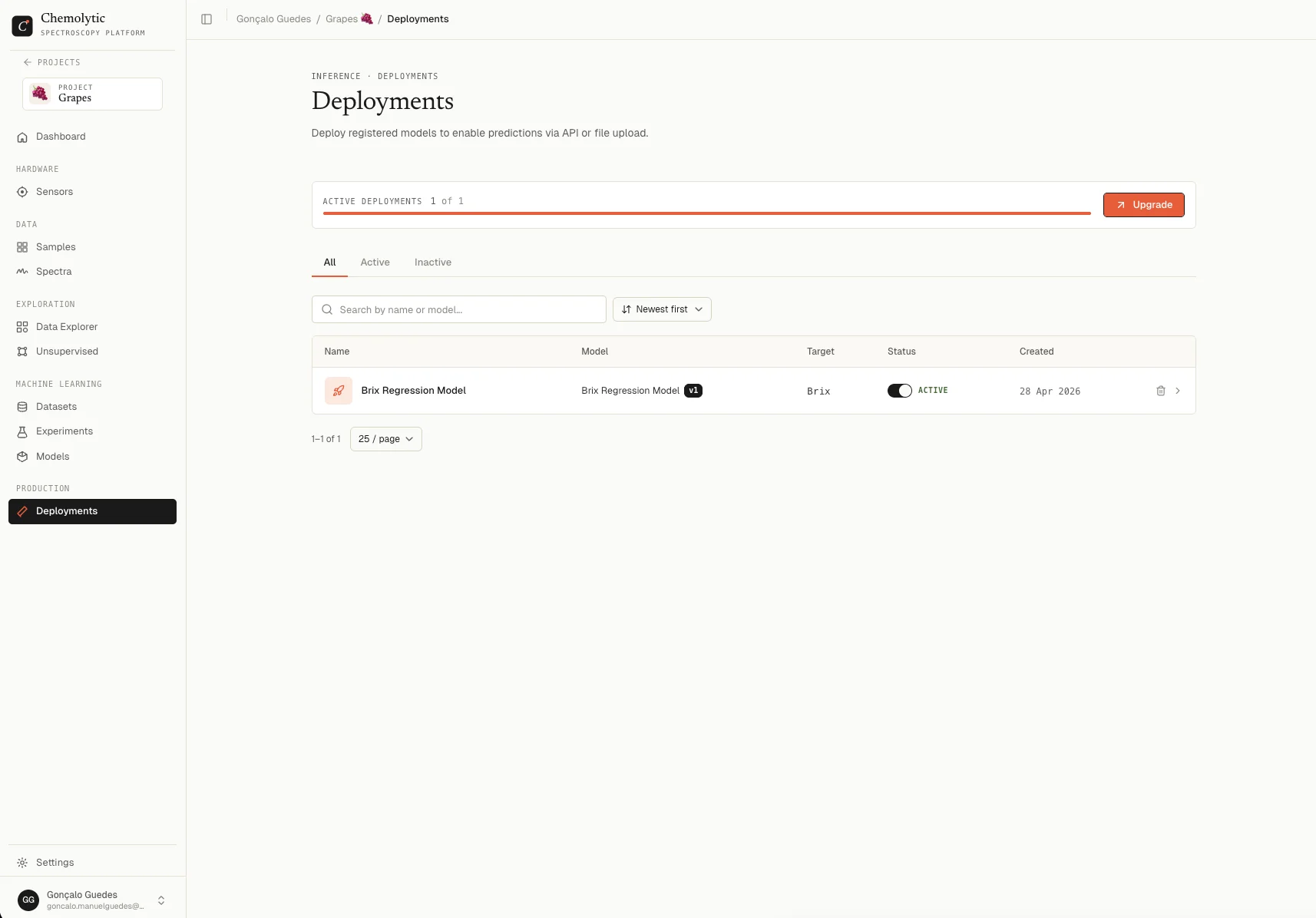Click the Created column header
This screenshot has width=1316, height=918.
point(1037,352)
